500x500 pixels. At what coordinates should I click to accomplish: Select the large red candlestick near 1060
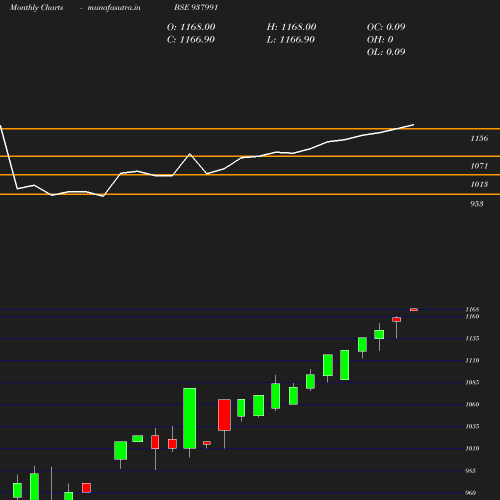tap(224, 415)
